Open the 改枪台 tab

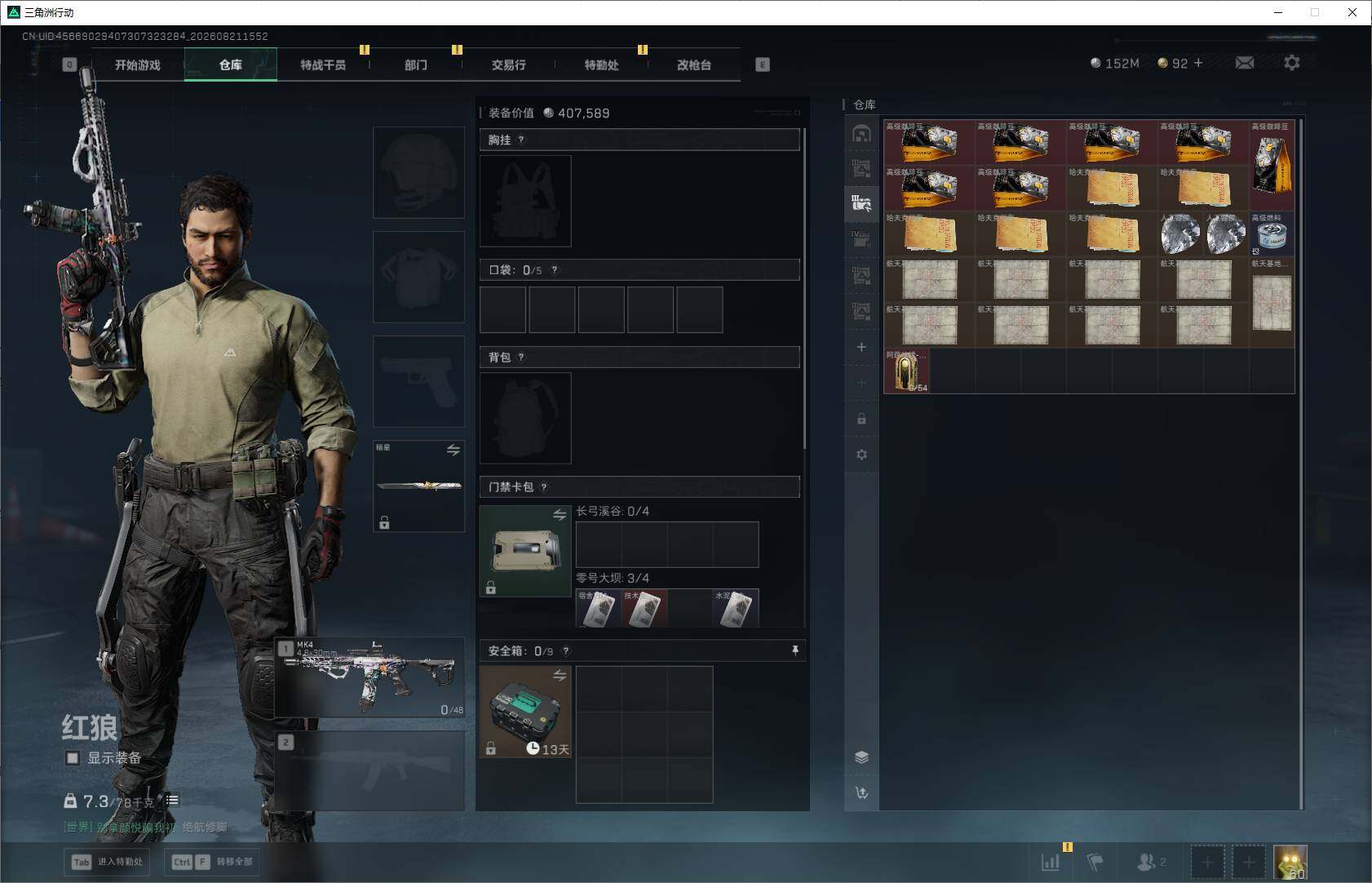[x=694, y=64]
